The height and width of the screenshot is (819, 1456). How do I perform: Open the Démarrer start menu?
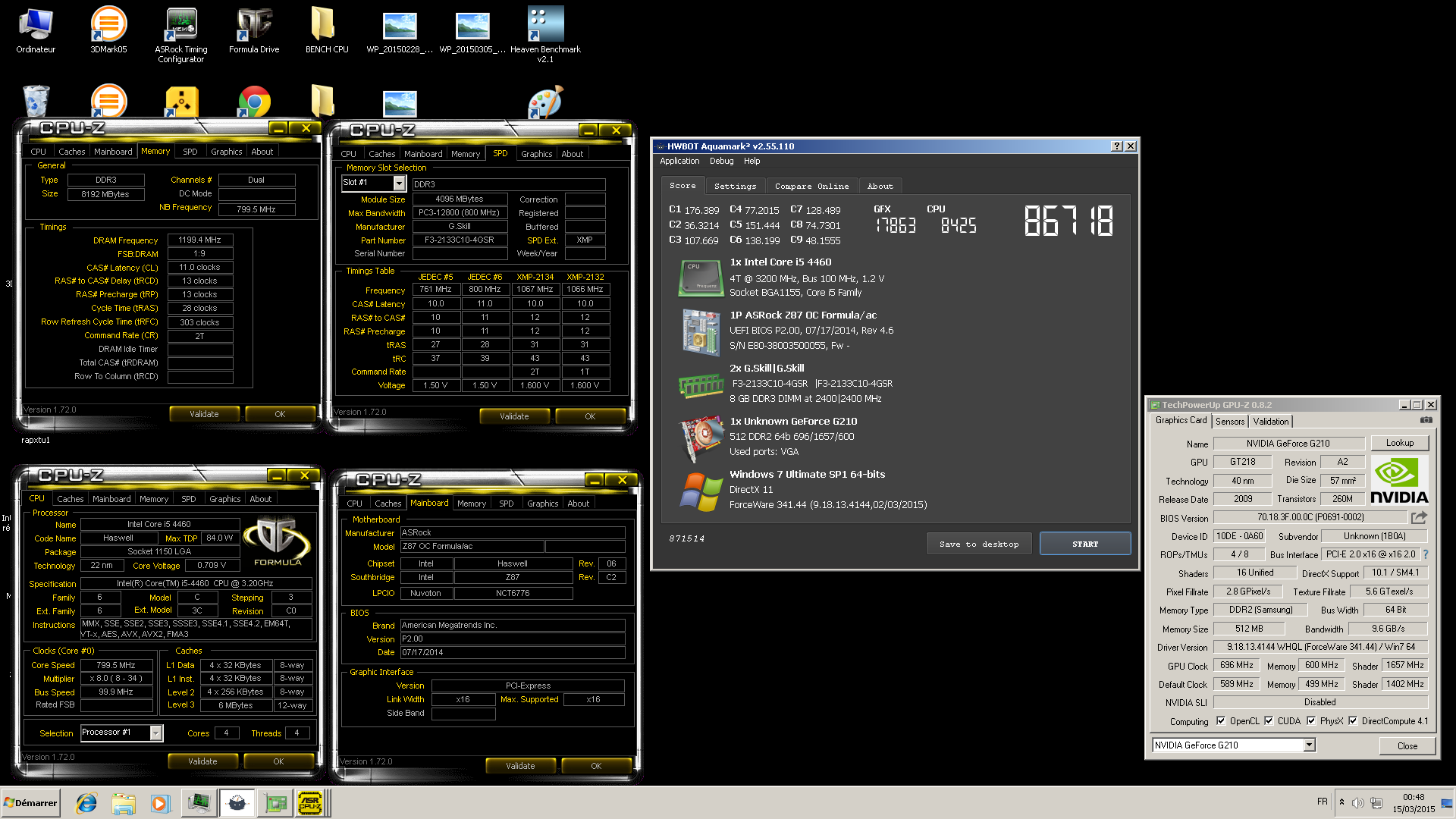point(30,803)
